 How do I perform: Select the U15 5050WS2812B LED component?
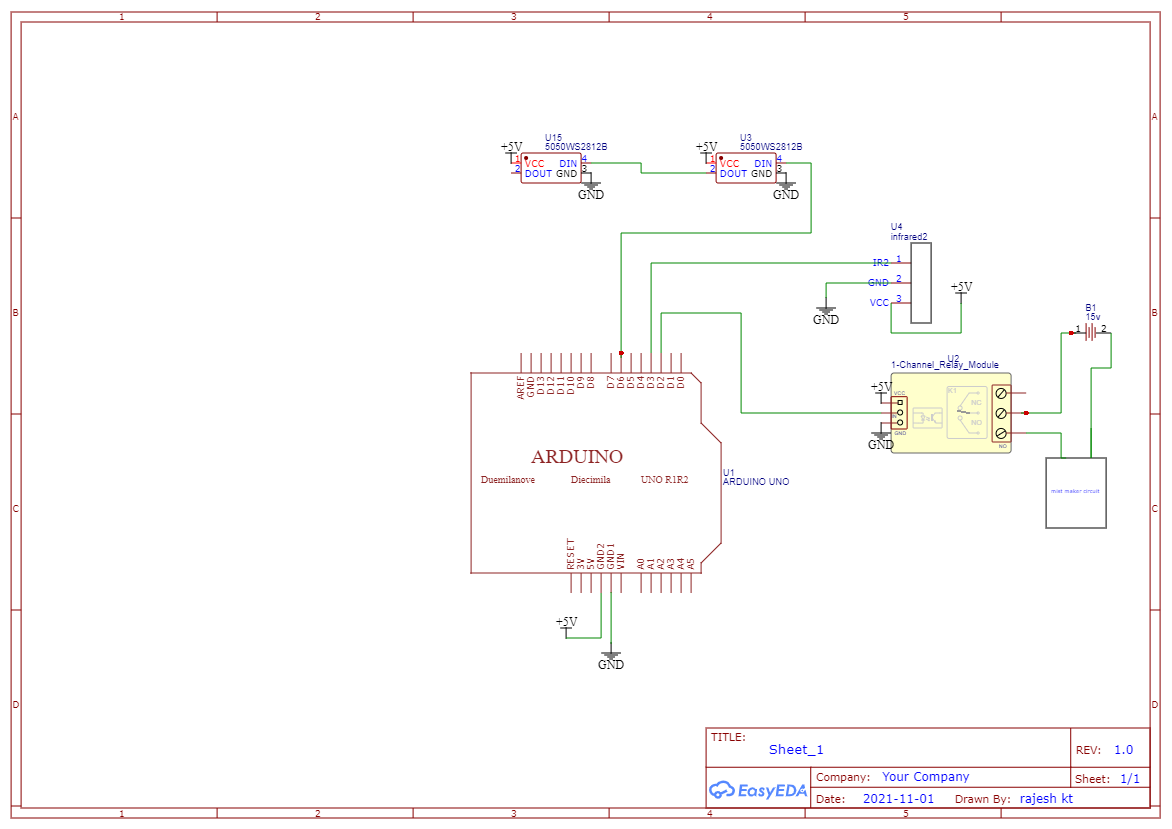pos(551,169)
